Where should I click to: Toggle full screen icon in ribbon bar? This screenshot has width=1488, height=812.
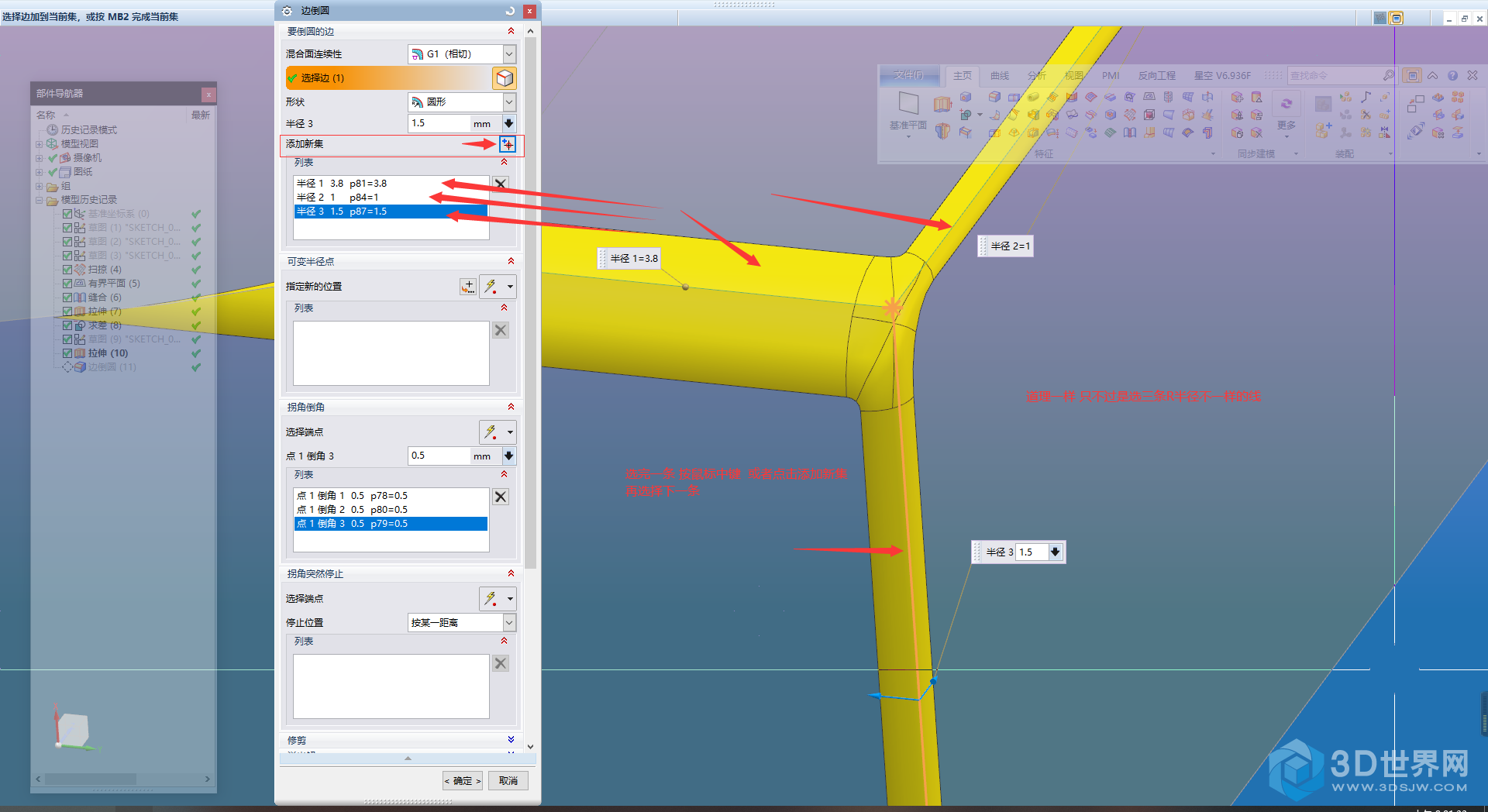pyautogui.click(x=1413, y=75)
